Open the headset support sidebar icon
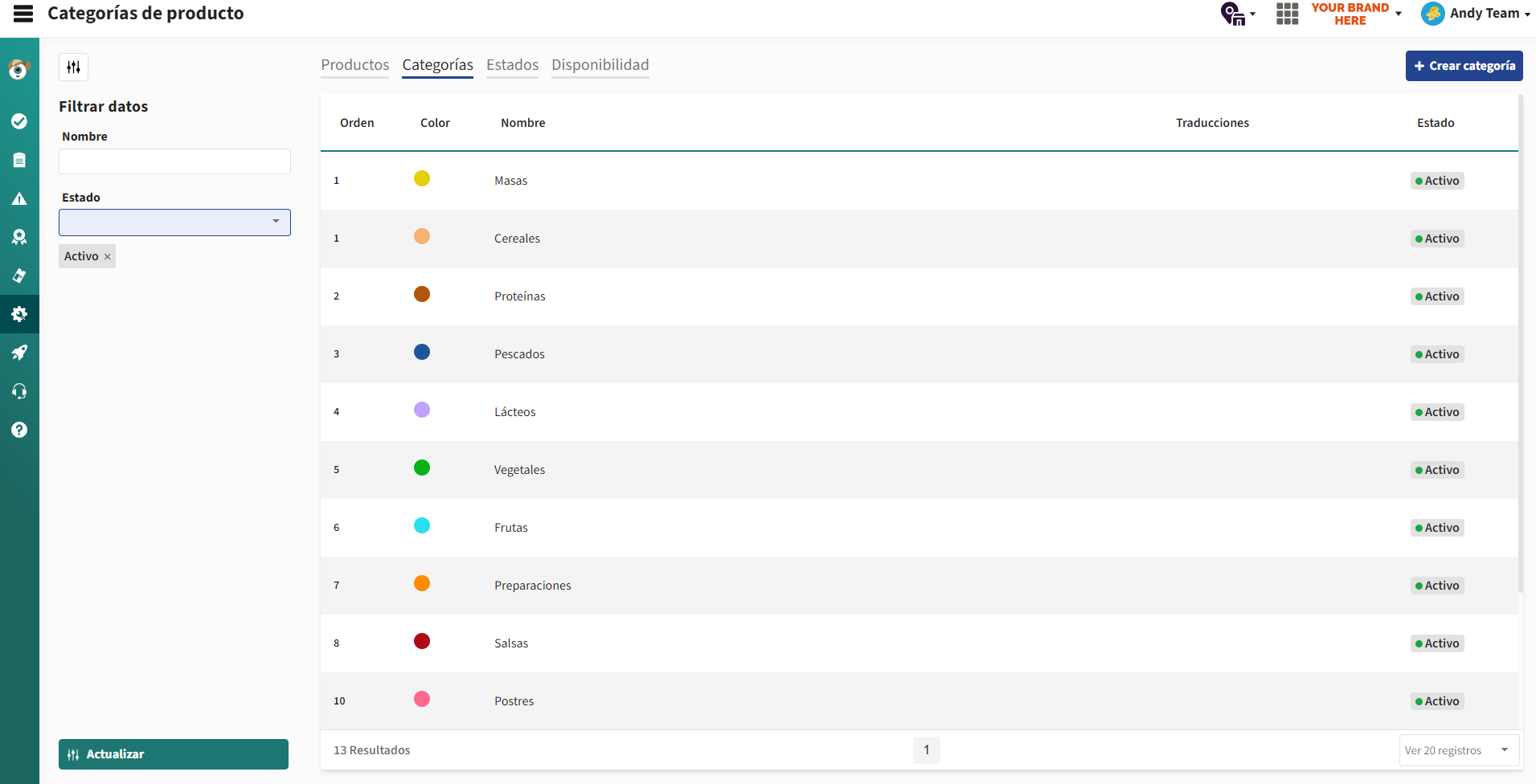1536x784 pixels. pos(19,391)
